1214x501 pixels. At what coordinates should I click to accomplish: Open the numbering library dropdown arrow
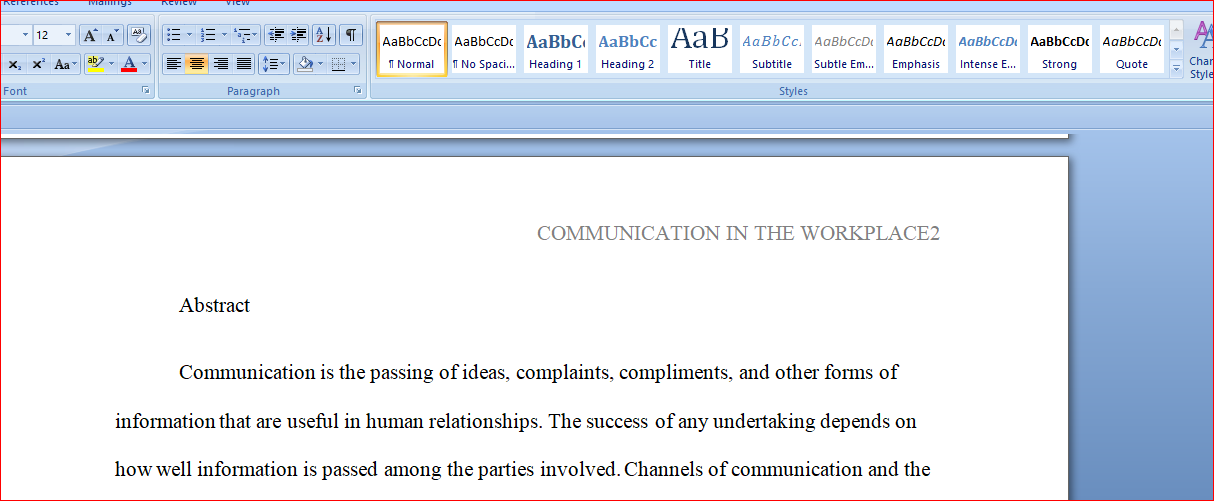point(223,35)
